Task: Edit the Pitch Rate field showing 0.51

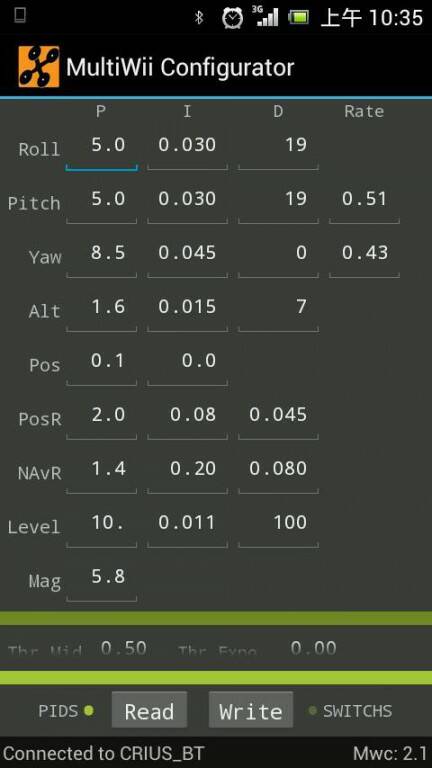Action: tap(364, 204)
